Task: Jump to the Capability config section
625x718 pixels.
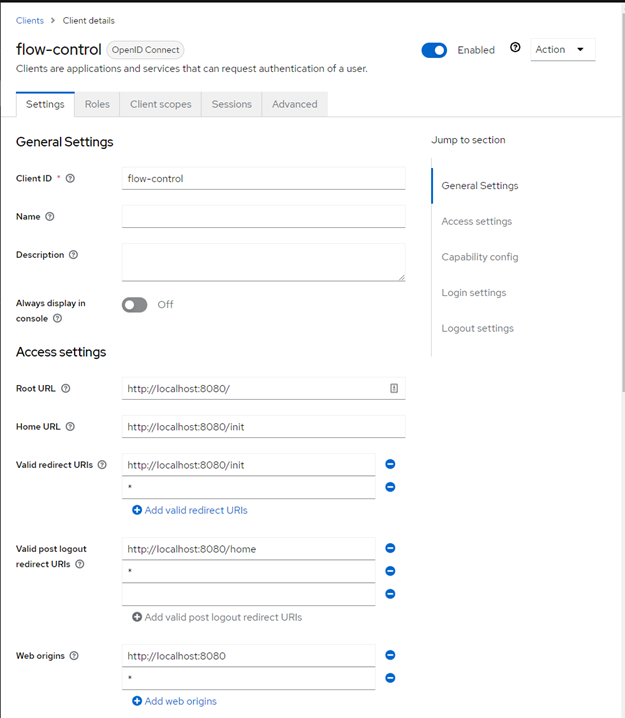Action: [479, 257]
